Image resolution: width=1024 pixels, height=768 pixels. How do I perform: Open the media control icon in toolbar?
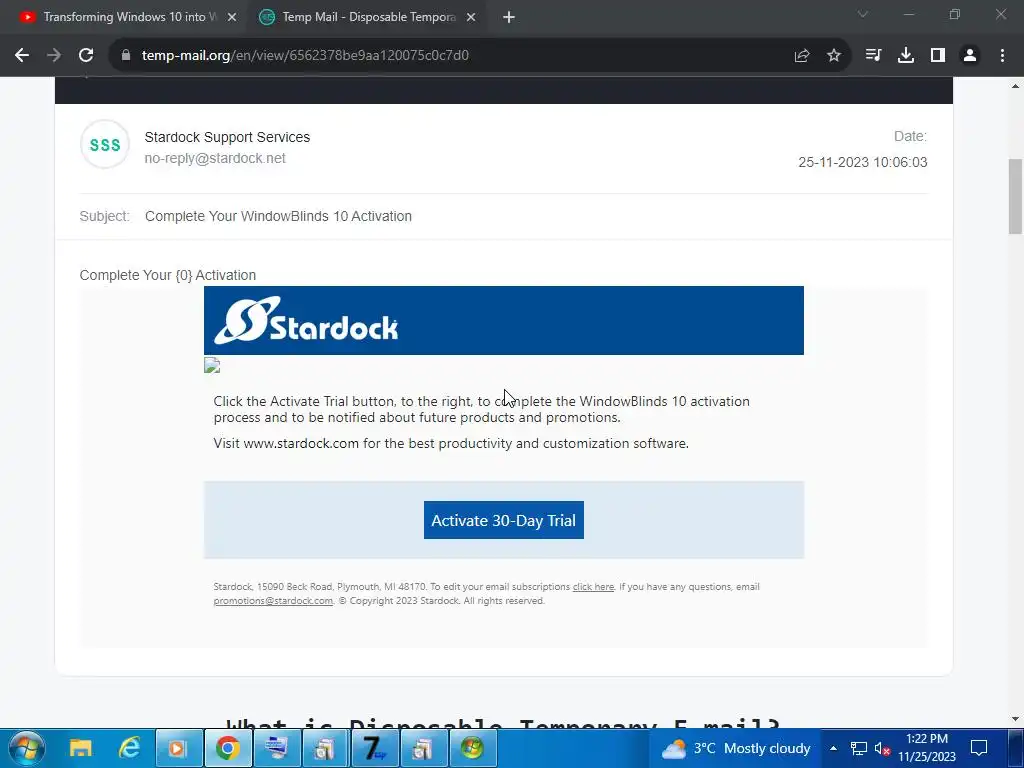[x=873, y=56]
